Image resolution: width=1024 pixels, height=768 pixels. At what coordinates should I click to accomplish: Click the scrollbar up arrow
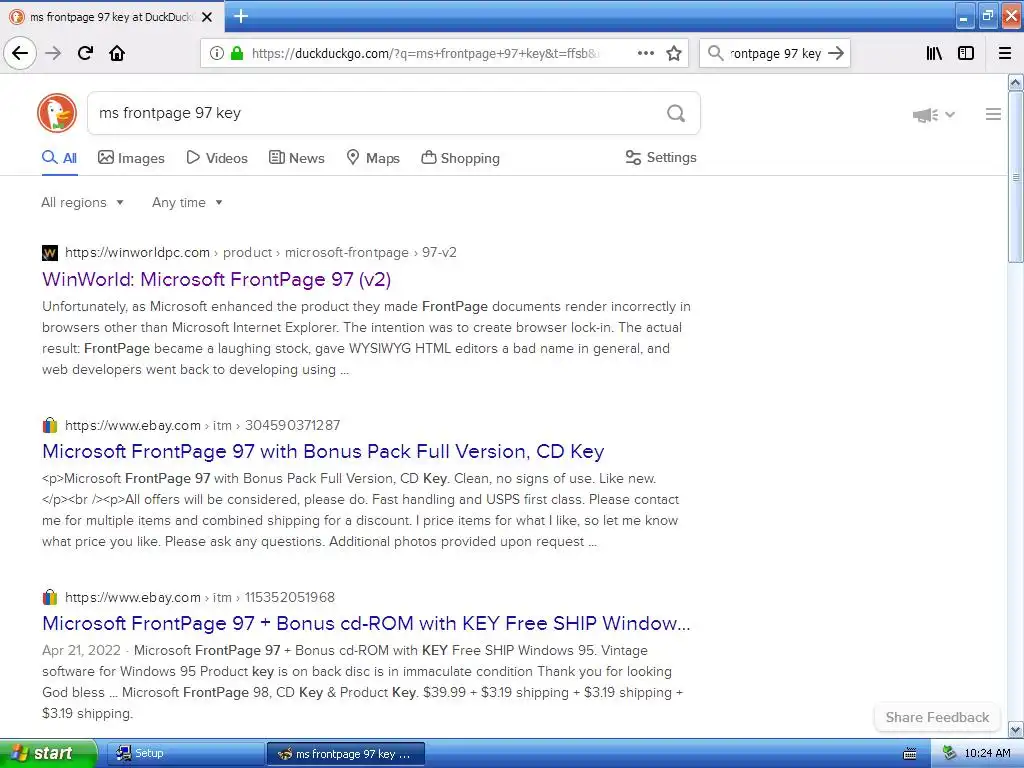tap(1016, 82)
